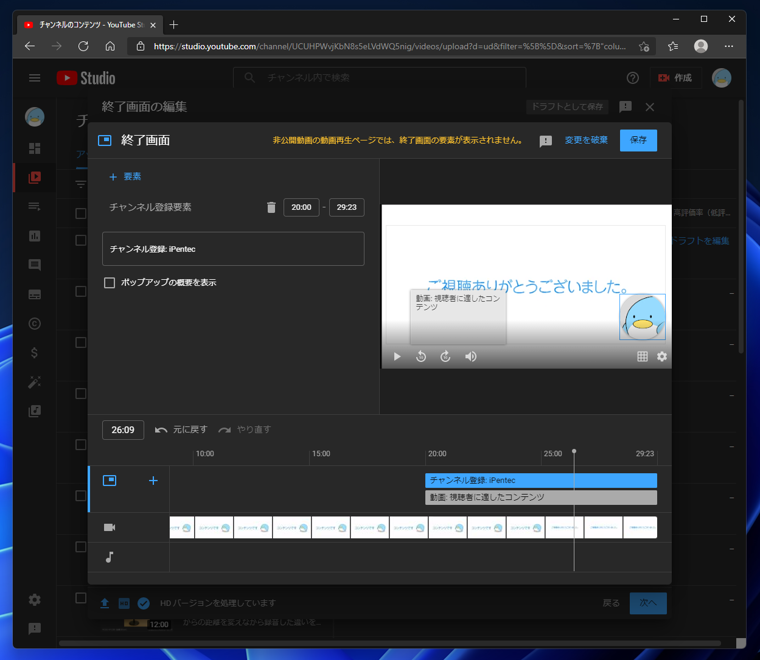760x660 pixels.
Task: Edit the 26:09 current time field
Action: coord(123,430)
